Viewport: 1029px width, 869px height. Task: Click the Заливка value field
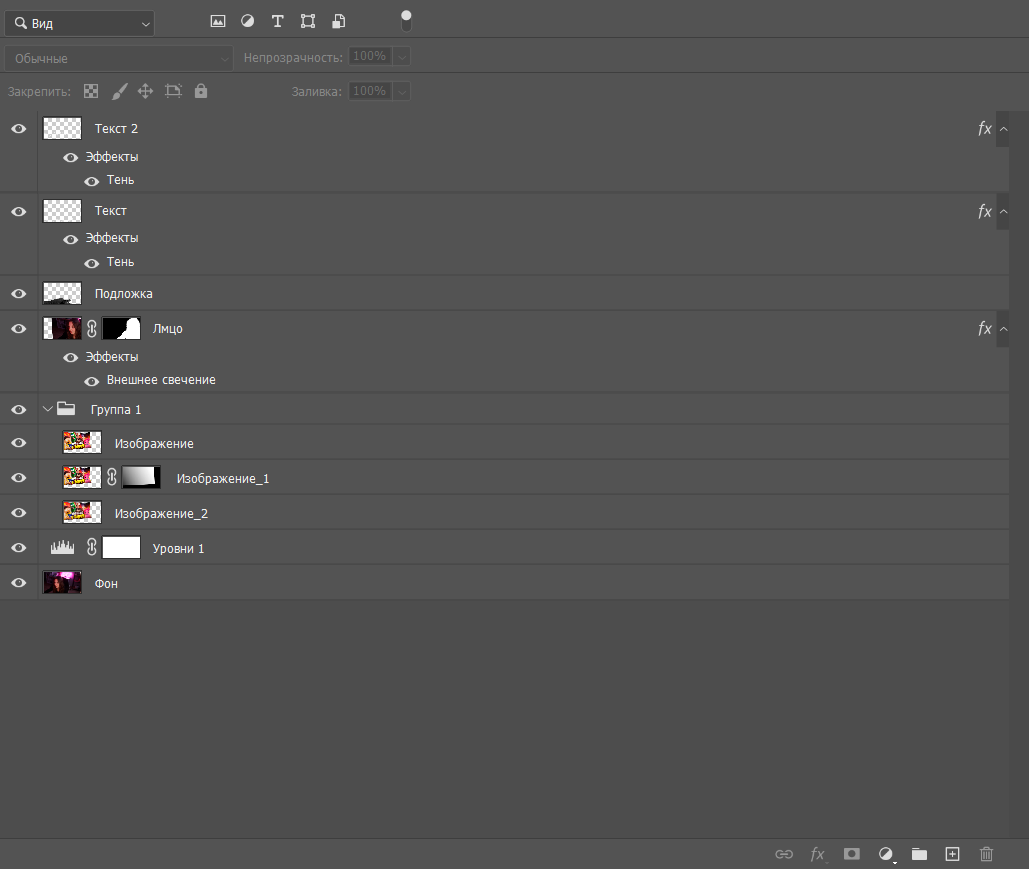(x=369, y=91)
